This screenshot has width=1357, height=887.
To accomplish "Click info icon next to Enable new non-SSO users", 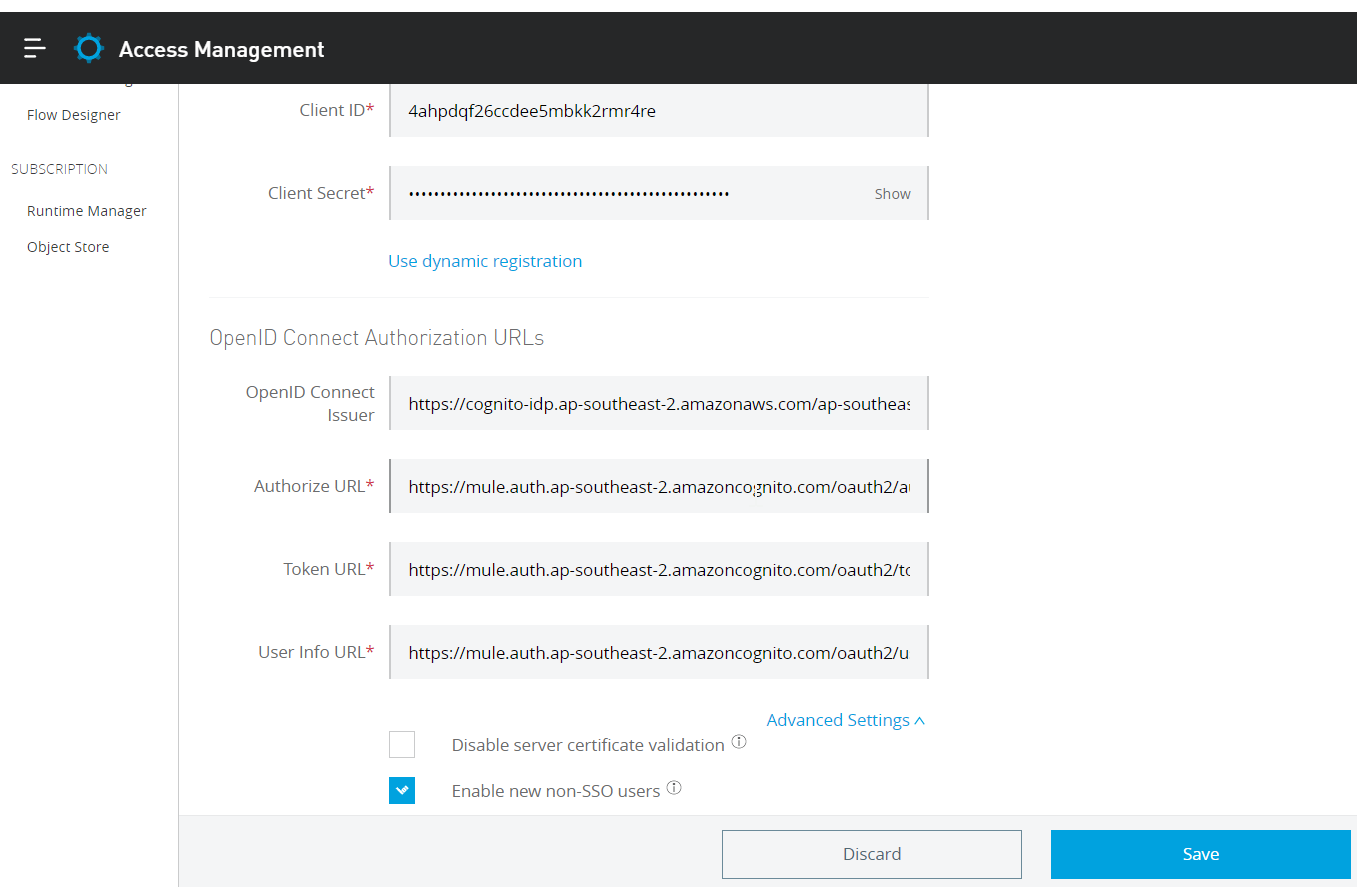I will [674, 788].
